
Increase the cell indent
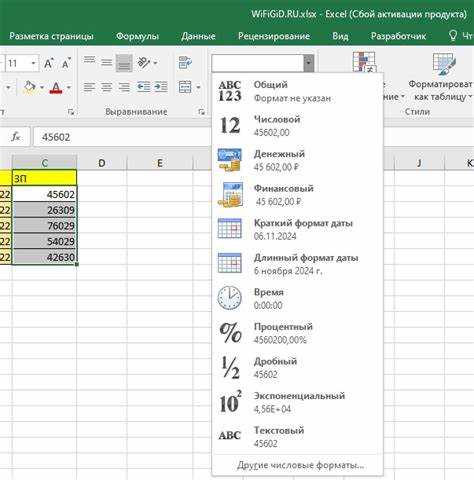click(161, 87)
